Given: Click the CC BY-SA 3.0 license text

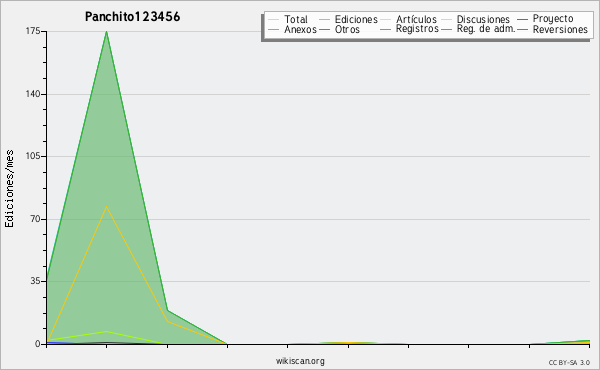Looking at the screenshot, I should click(569, 363).
